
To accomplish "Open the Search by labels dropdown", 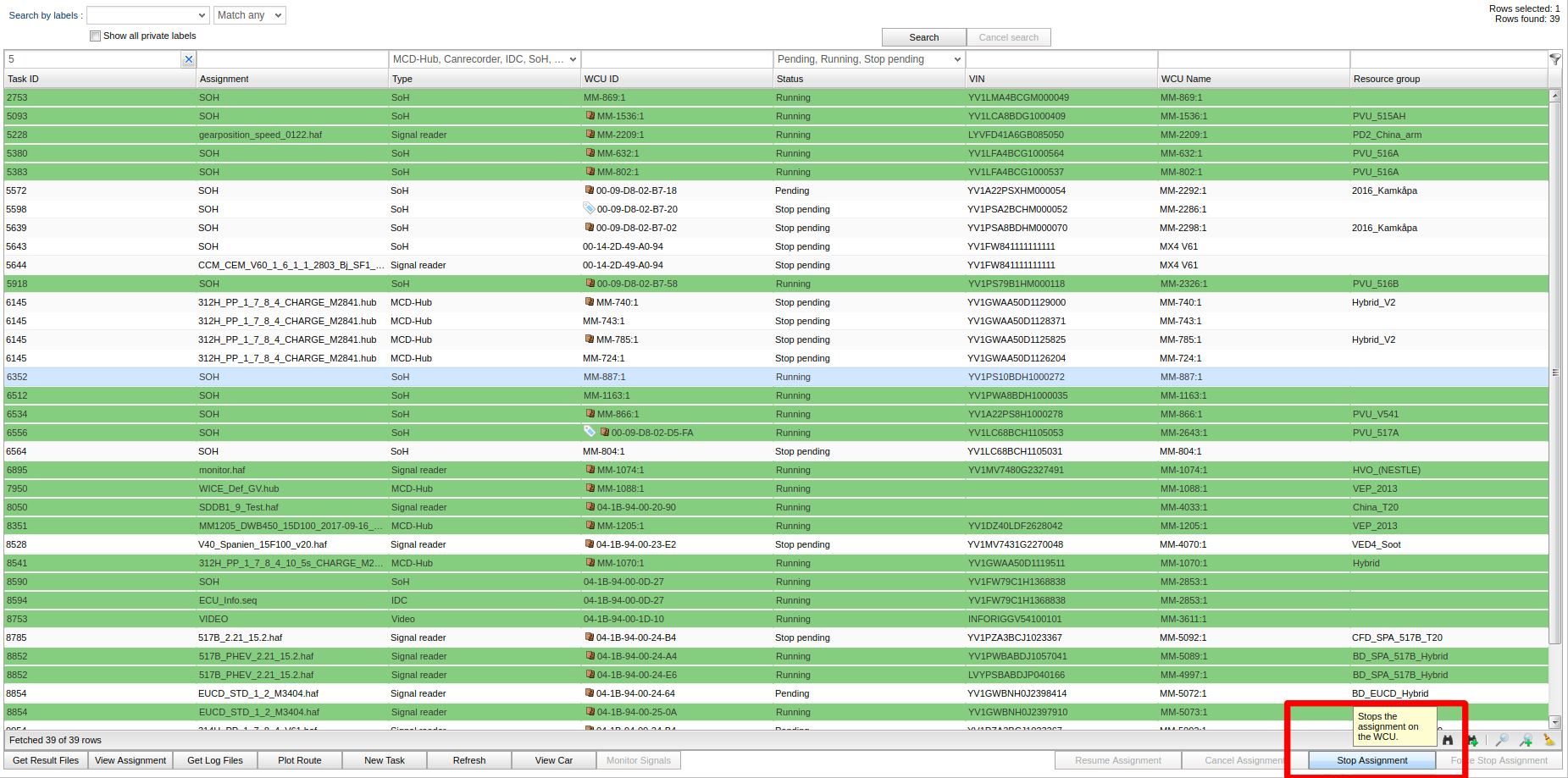I will [147, 15].
